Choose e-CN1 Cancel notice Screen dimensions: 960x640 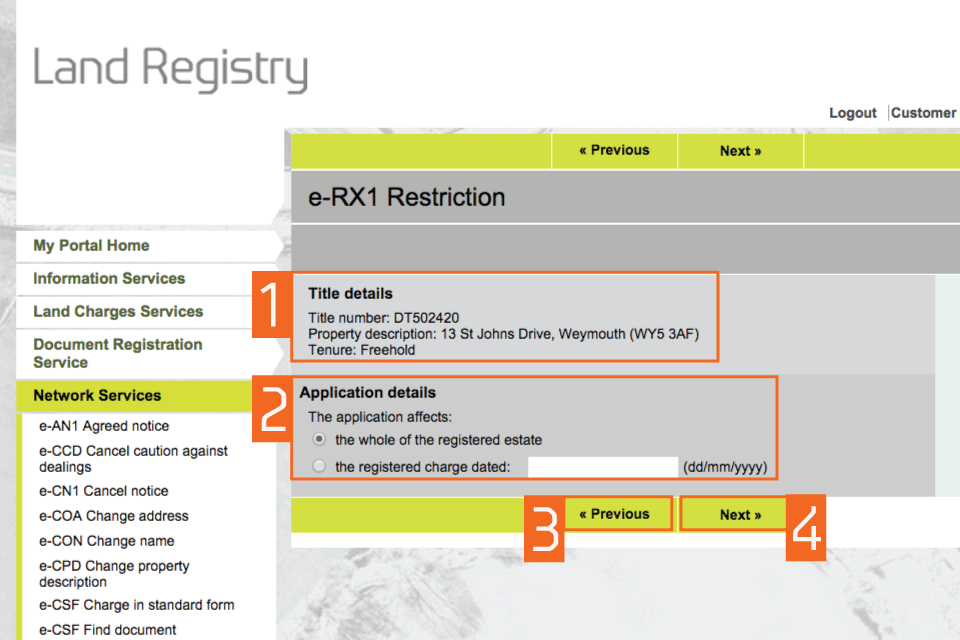point(104,491)
